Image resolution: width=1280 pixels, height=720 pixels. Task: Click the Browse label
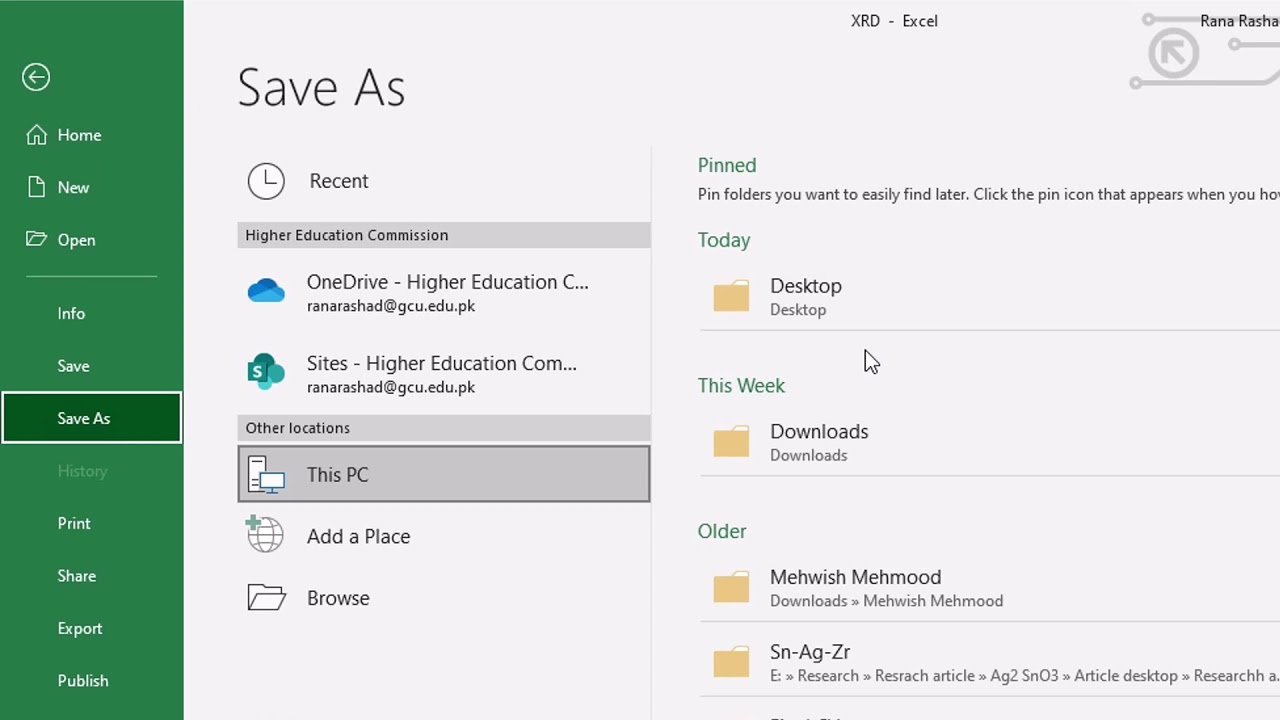[338, 598]
